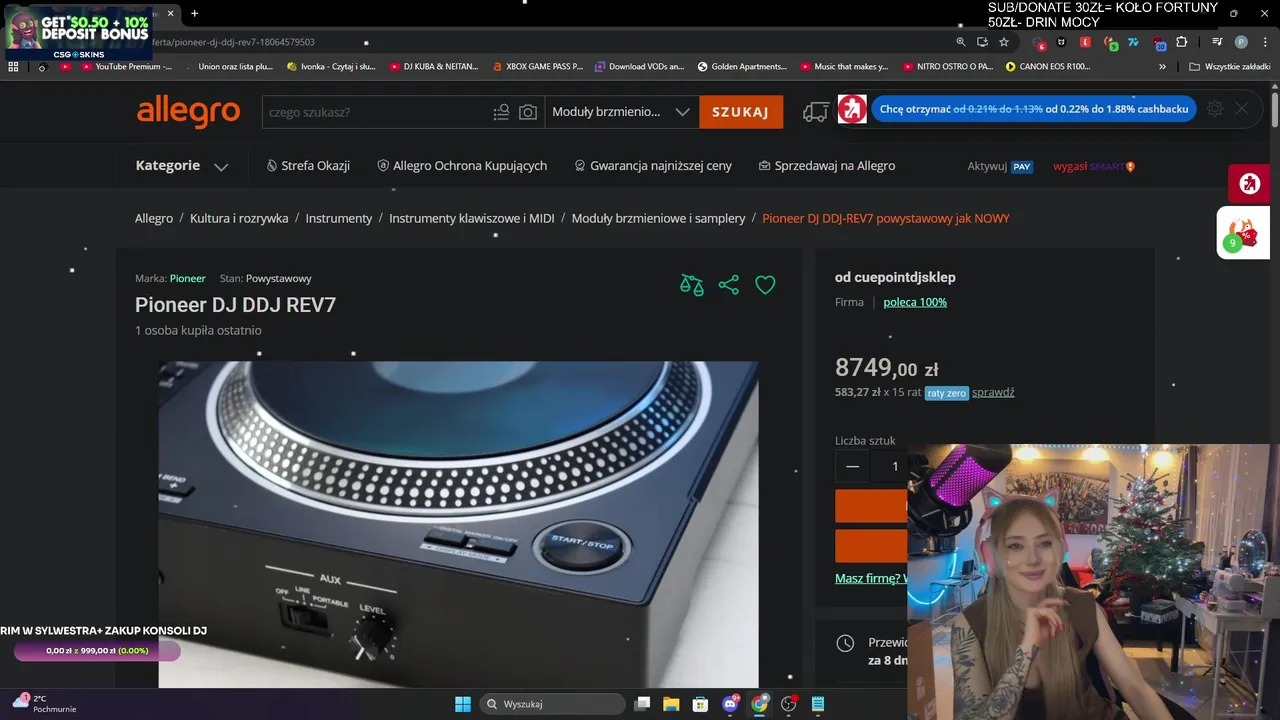Click the Chrome address bar URL
The image size is (1280, 720).
point(235,42)
